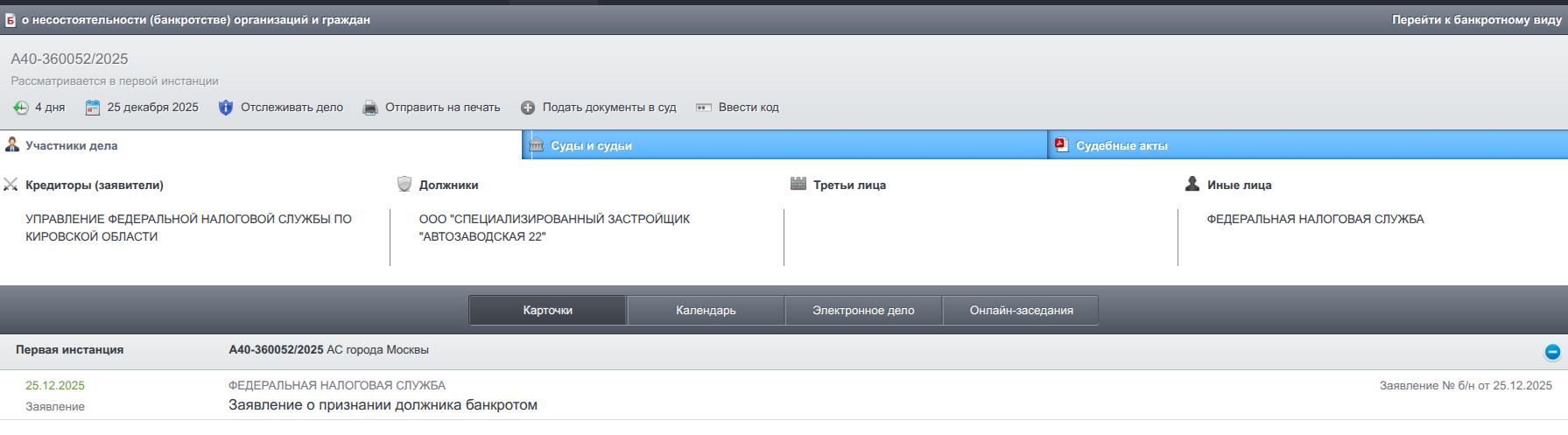Image resolution: width=1568 pixels, height=435 pixels.
Task: Click the plus icon for Подать документы в суд
Action: tap(528, 108)
